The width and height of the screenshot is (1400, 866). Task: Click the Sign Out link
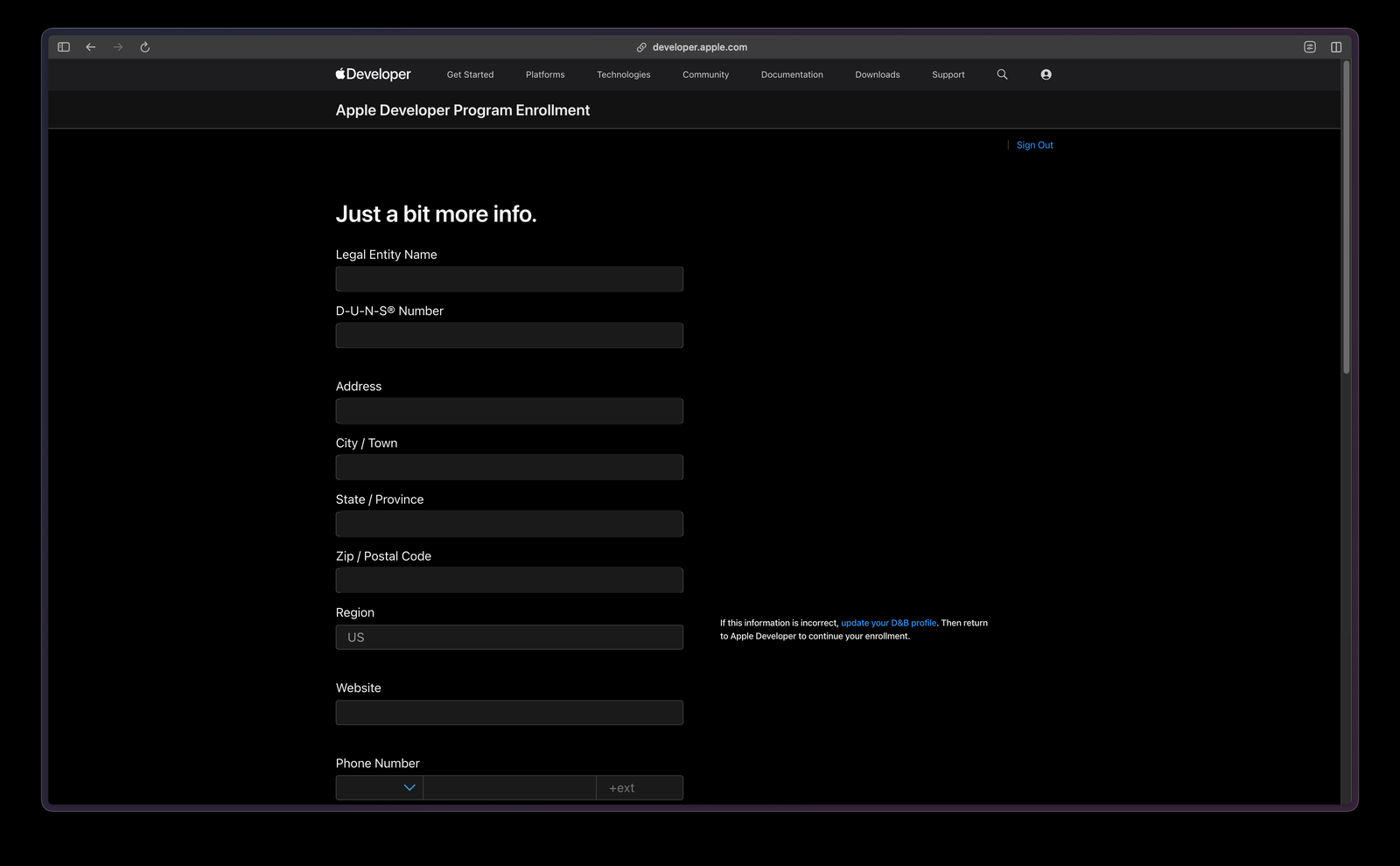click(x=1035, y=145)
